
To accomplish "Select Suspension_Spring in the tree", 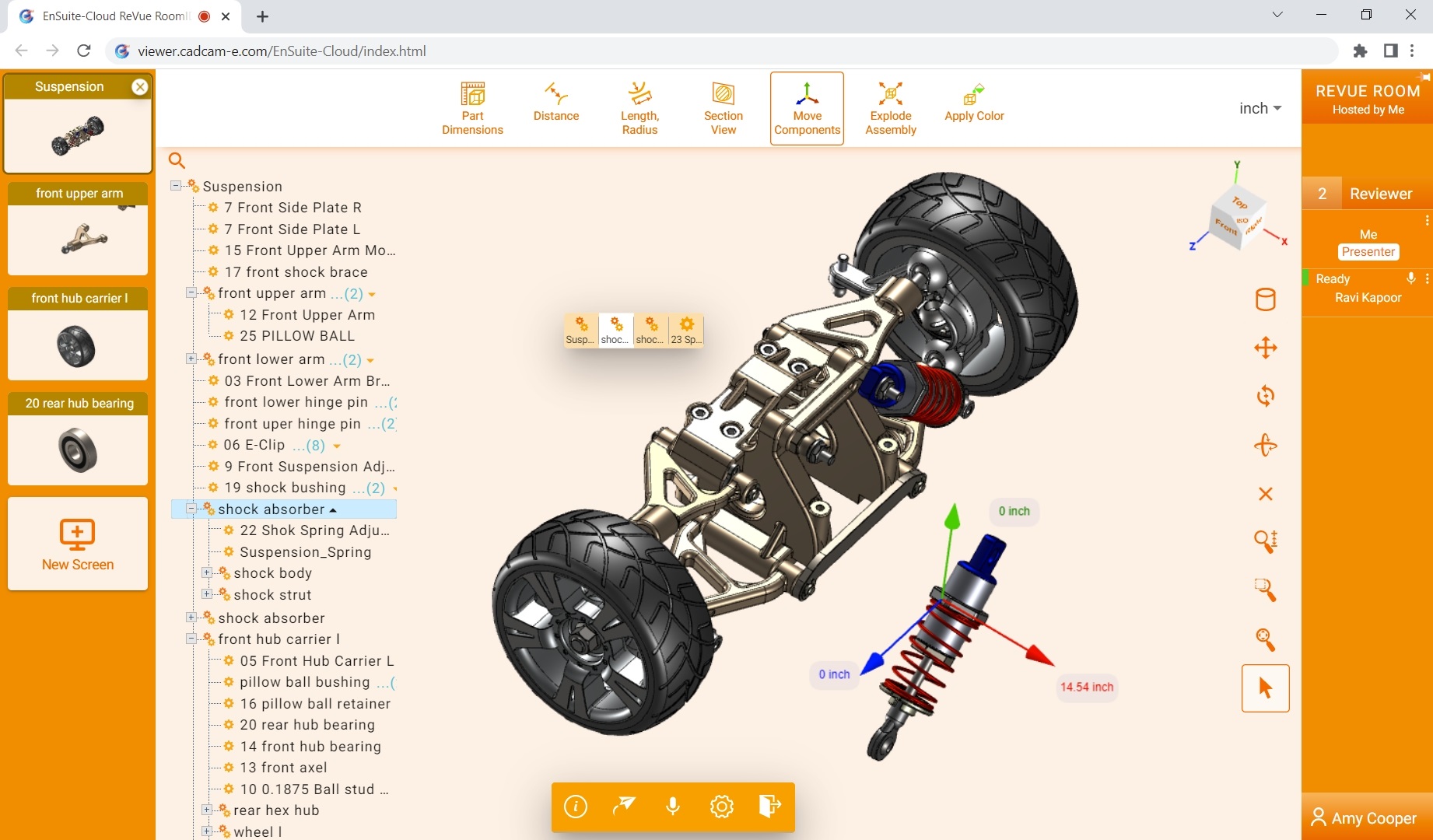I will pyautogui.click(x=305, y=552).
